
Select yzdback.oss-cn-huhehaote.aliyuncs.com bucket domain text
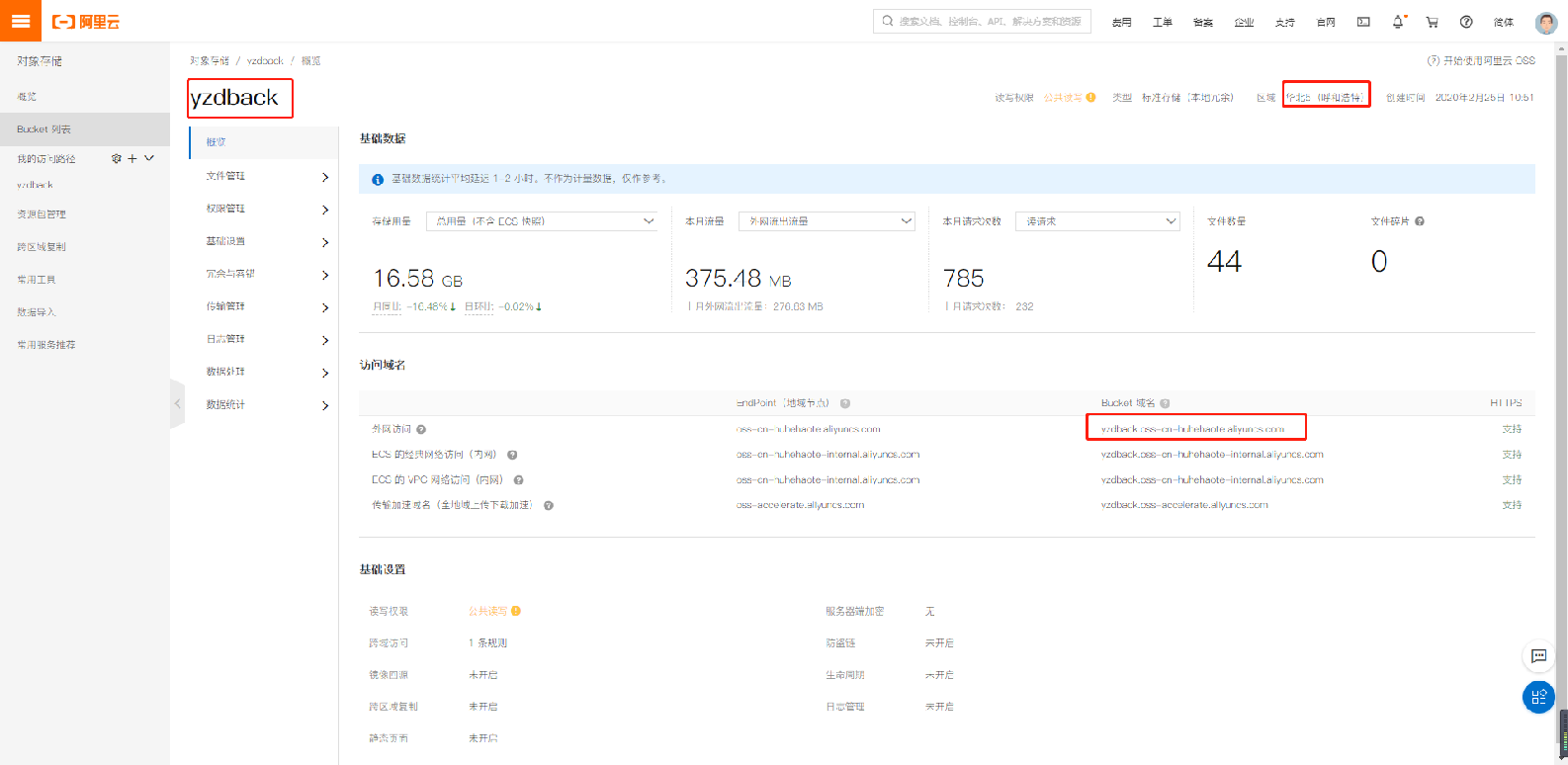(1192, 430)
